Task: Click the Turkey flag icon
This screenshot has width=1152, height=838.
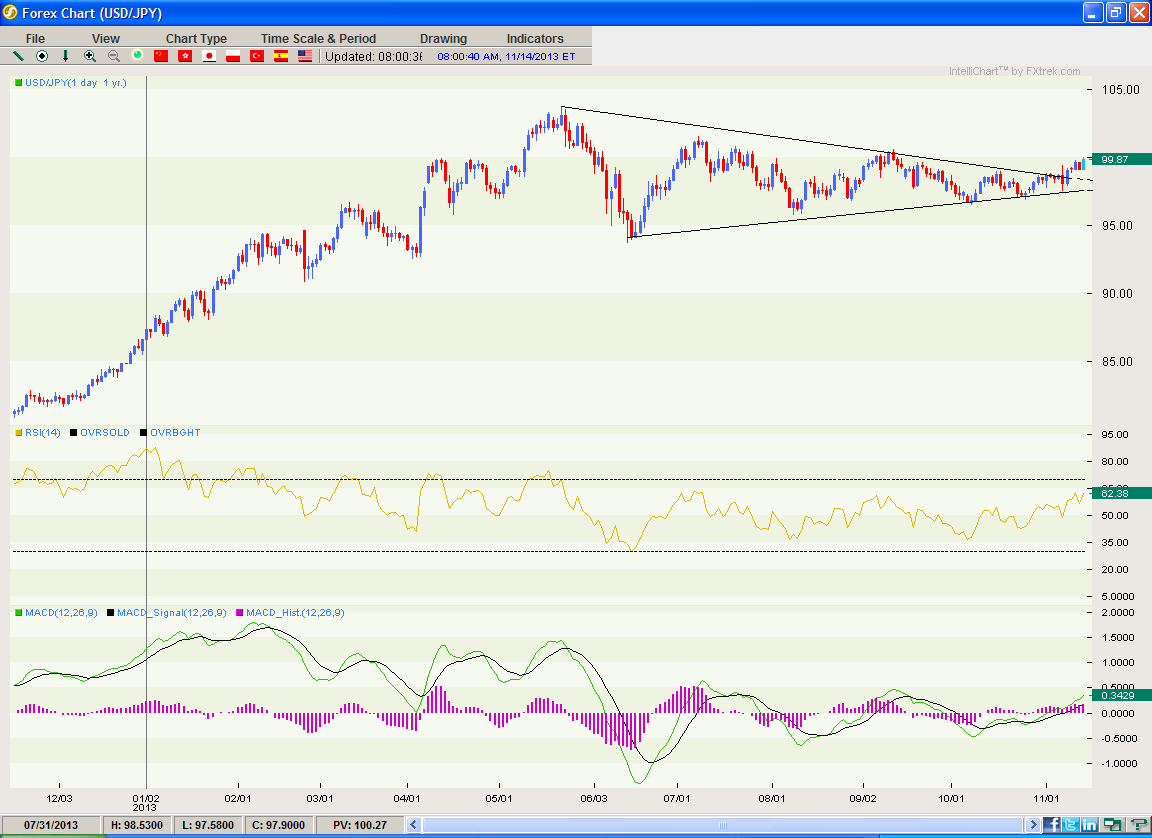Action: (x=257, y=56)
